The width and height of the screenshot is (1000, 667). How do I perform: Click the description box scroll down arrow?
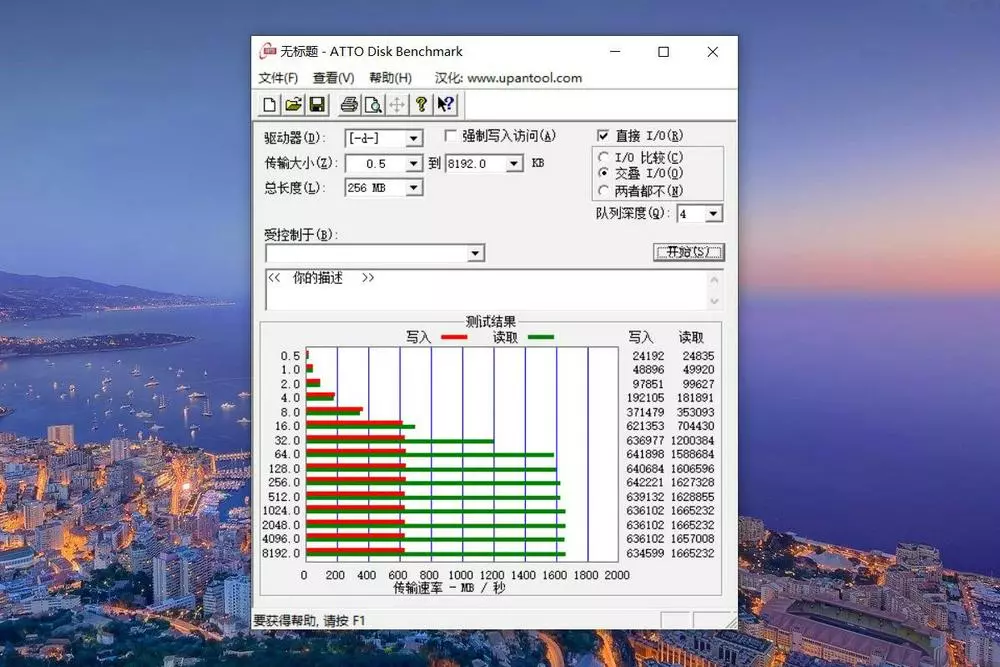click(714, 301)
